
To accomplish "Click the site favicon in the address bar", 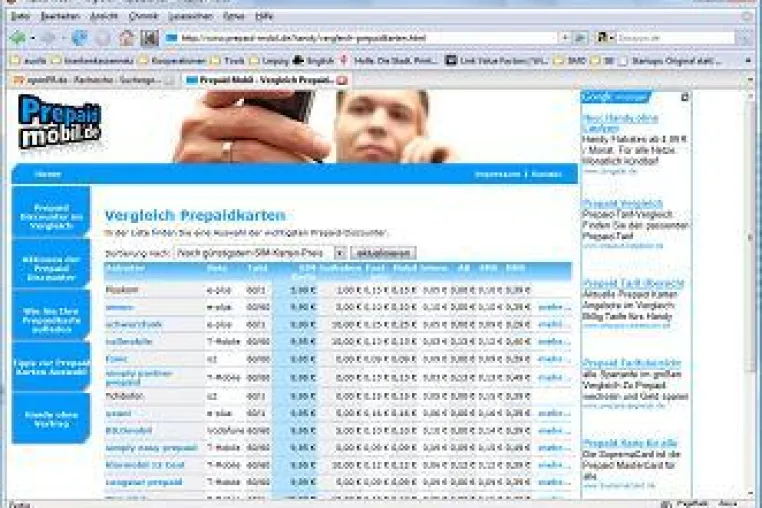I will (171, 37).
